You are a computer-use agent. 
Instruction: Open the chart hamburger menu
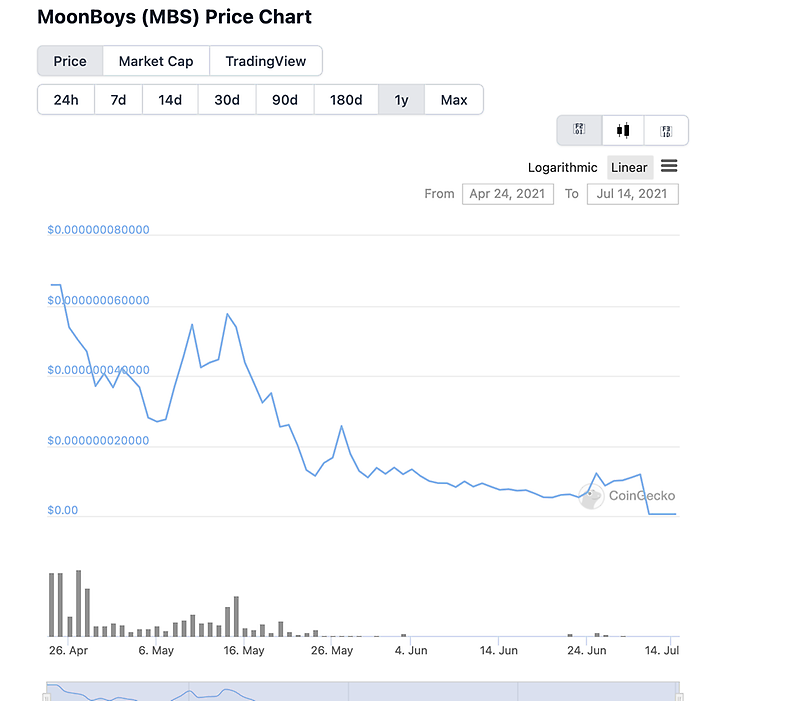click(669, 166)
